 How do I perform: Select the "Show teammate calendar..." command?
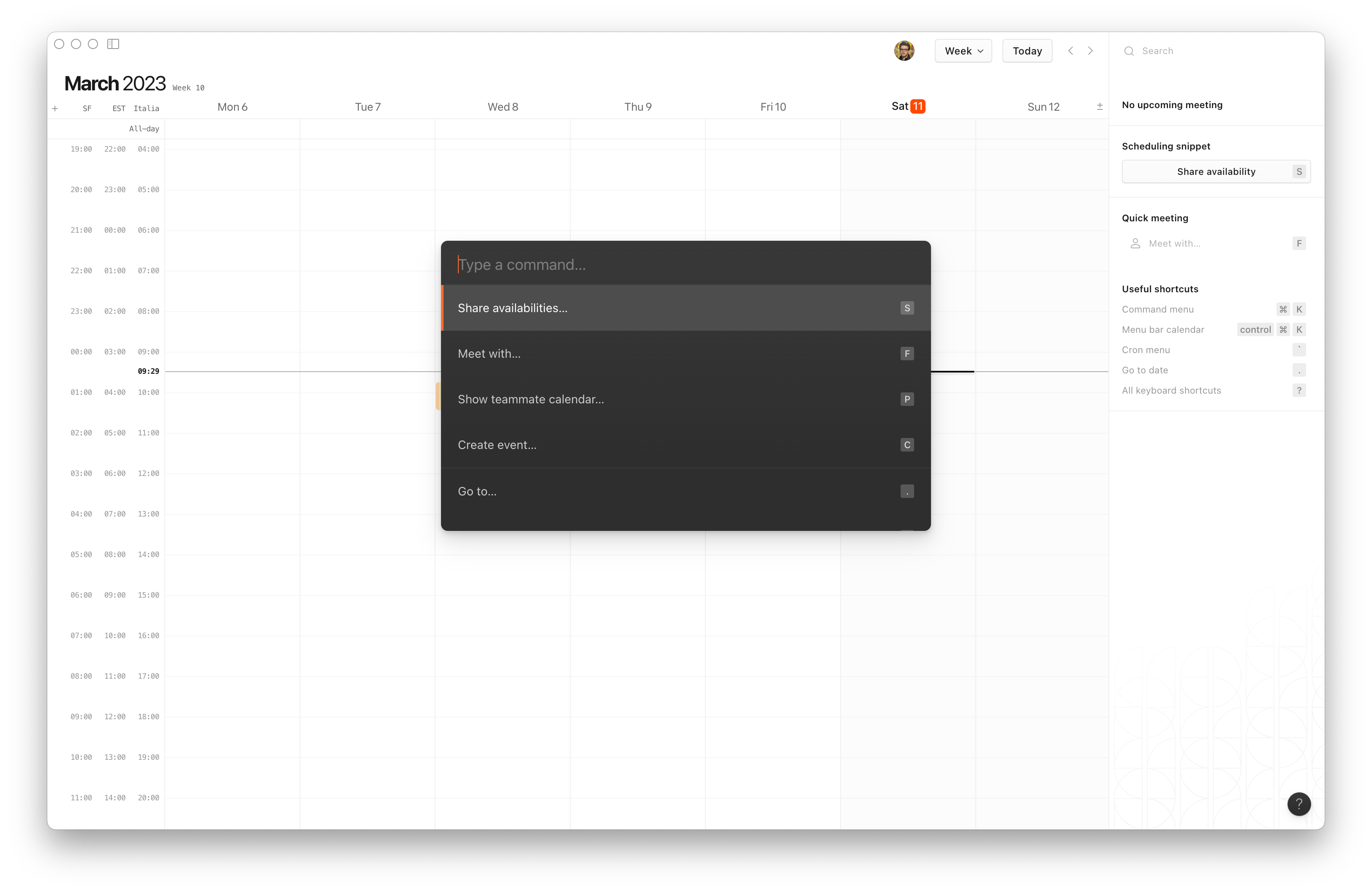tap(685, 399)
